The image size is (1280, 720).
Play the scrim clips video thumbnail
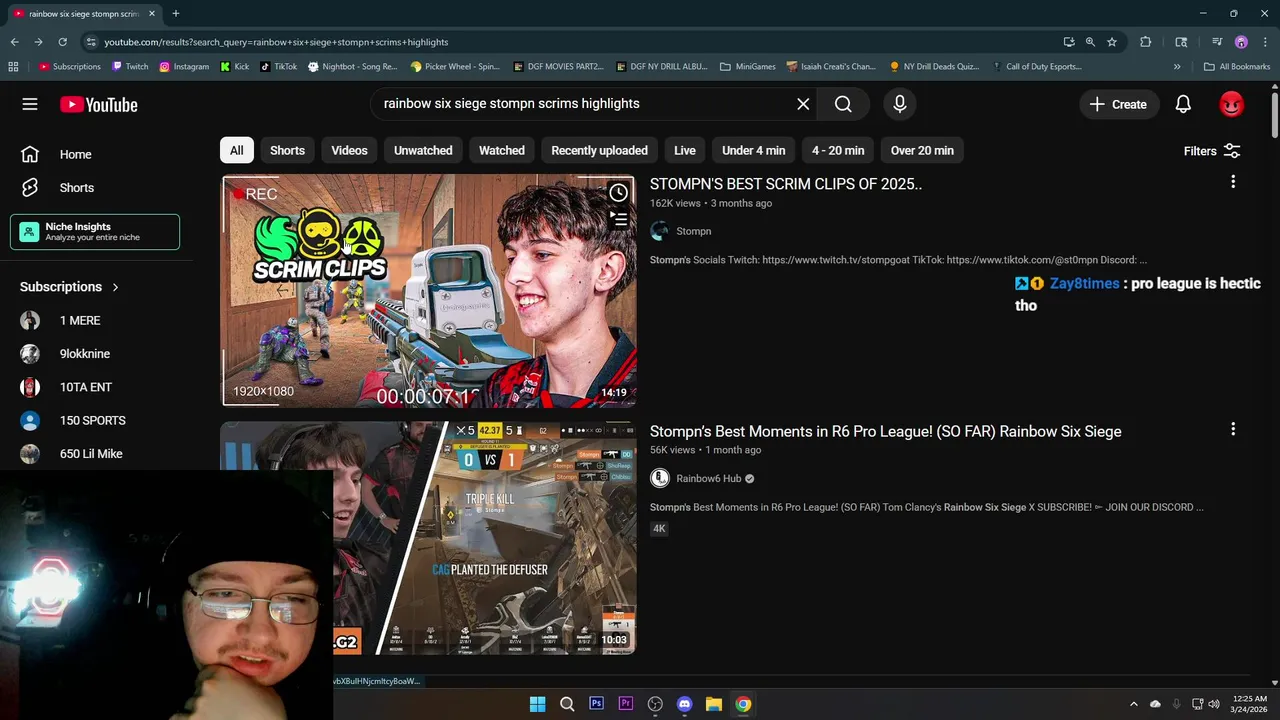pos(428,291)
